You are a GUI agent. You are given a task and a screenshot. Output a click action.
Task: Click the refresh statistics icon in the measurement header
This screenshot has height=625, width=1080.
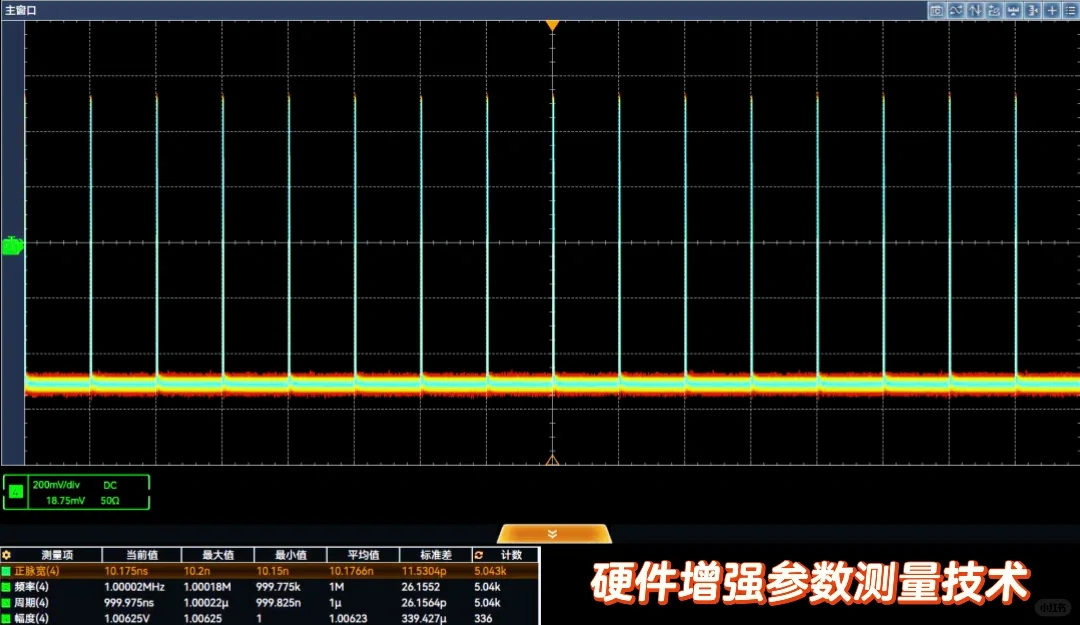pos(477,556)
